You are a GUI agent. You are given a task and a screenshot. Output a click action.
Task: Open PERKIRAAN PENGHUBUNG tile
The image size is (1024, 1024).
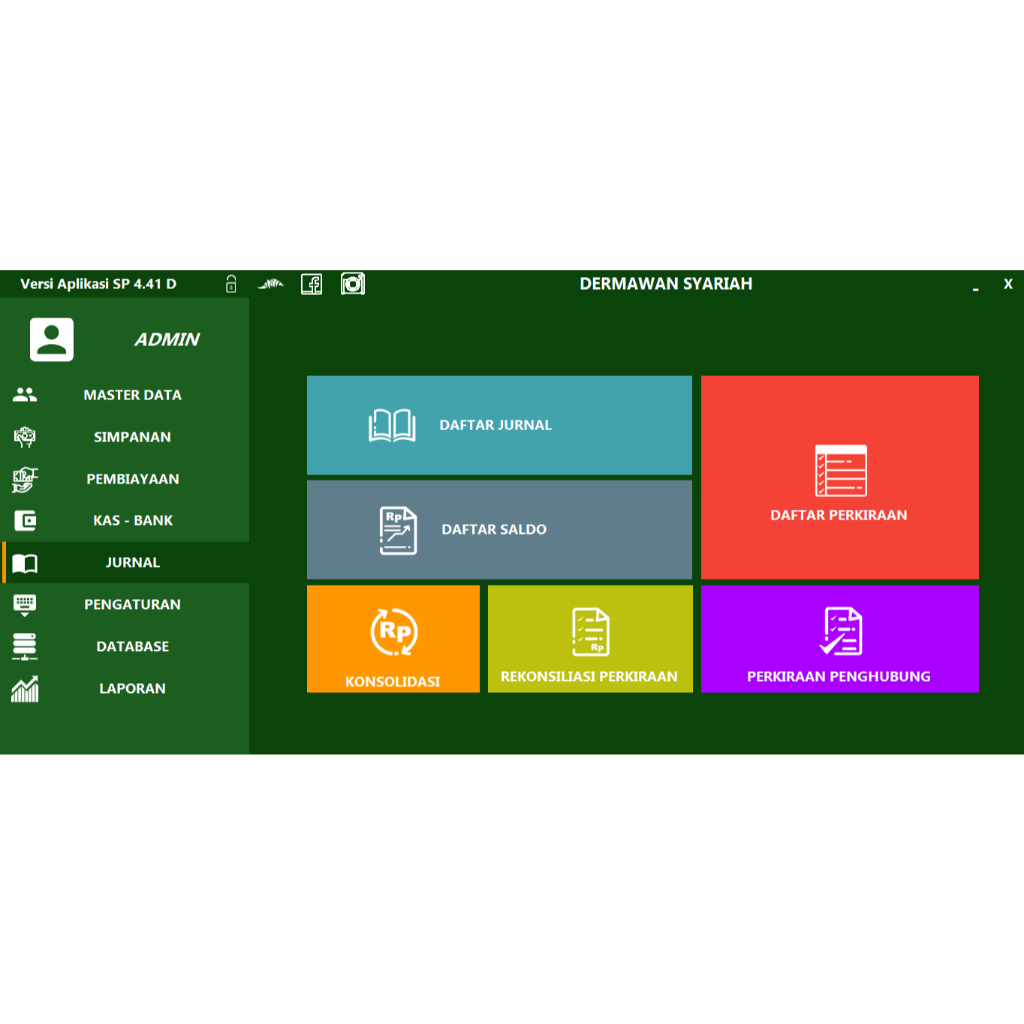coord(840,639)
